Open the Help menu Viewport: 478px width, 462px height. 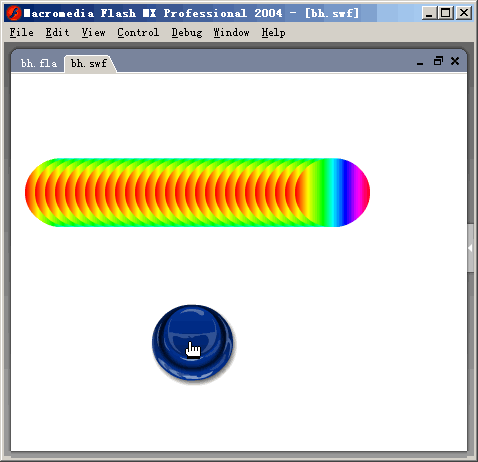pos(273,33)
